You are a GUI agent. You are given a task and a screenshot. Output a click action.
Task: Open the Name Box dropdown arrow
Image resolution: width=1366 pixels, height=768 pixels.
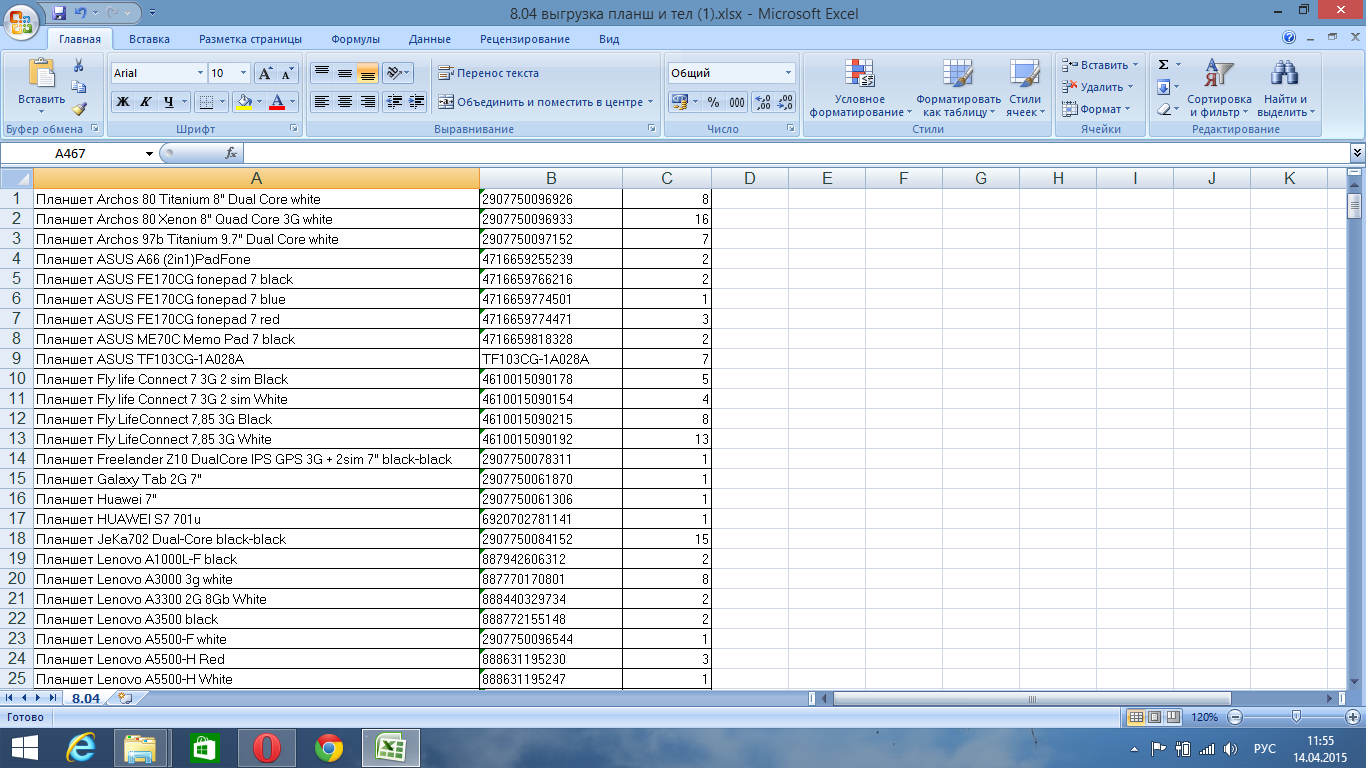(150, 153)
